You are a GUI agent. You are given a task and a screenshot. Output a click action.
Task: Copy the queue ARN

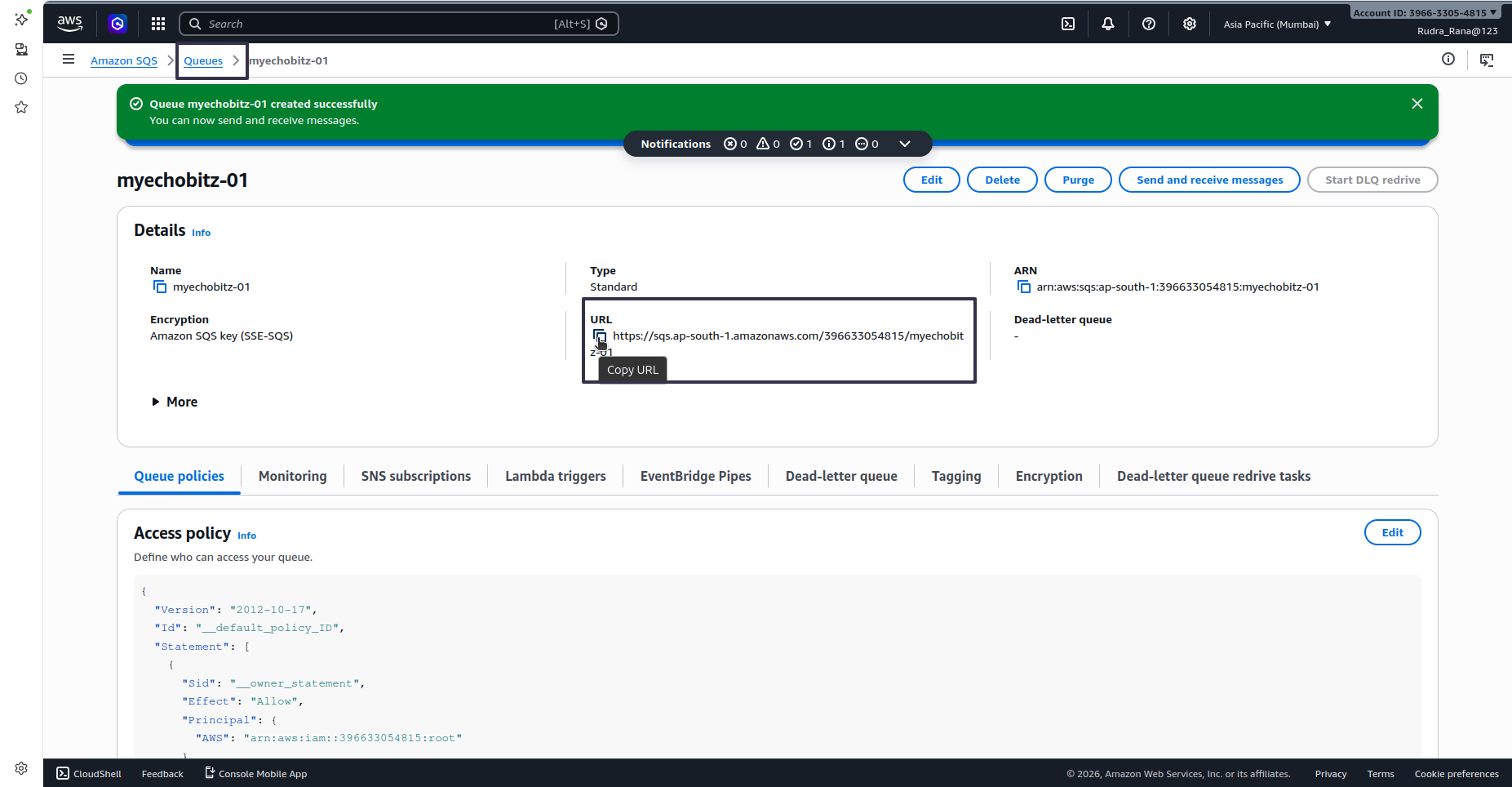tap(1024, 287)
